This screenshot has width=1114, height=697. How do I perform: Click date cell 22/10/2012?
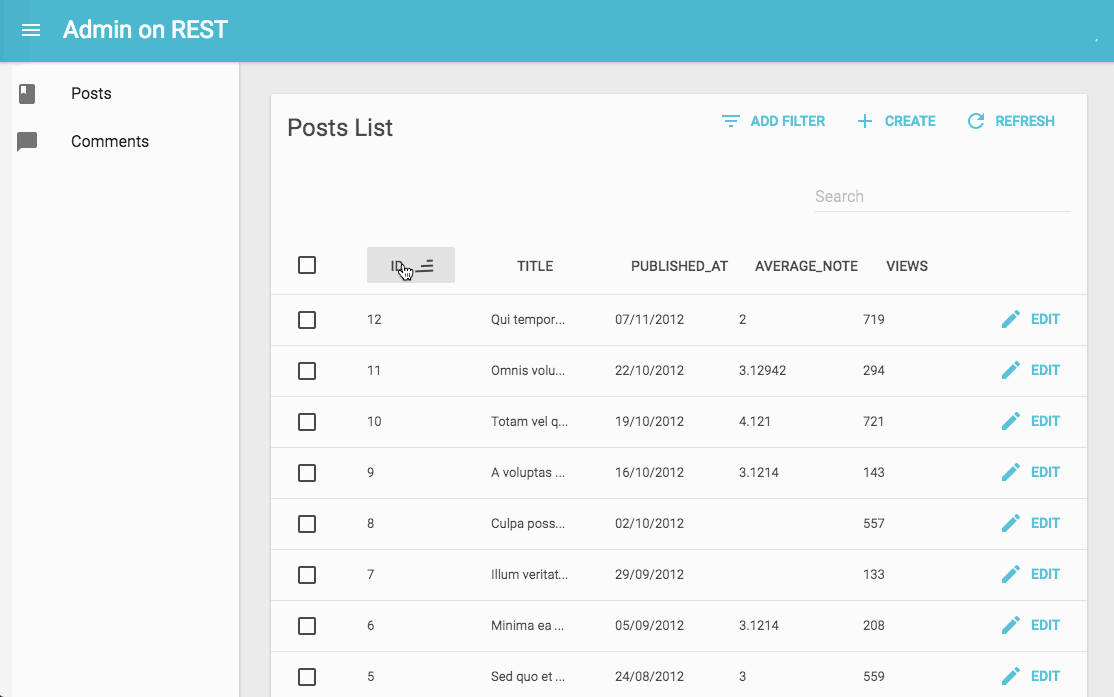[x=649, y=370]
